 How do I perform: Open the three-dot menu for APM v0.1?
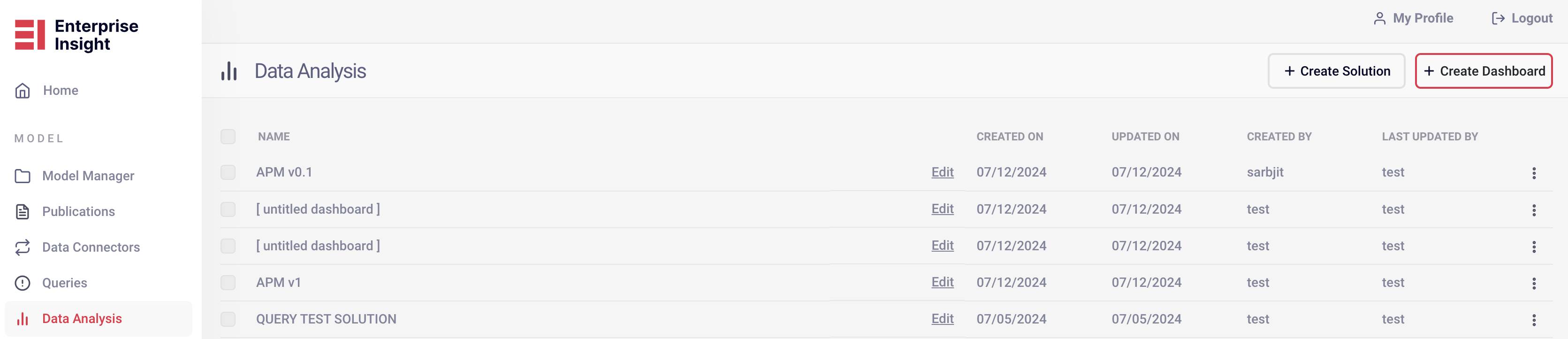click(x=1534, y=173)
